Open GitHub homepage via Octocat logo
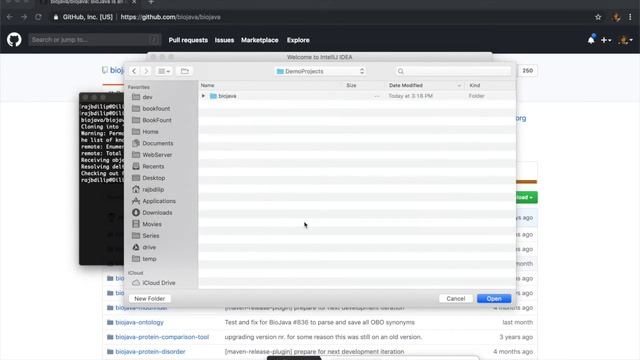Screen dimensions: 640x360 [x=14, y=40]
